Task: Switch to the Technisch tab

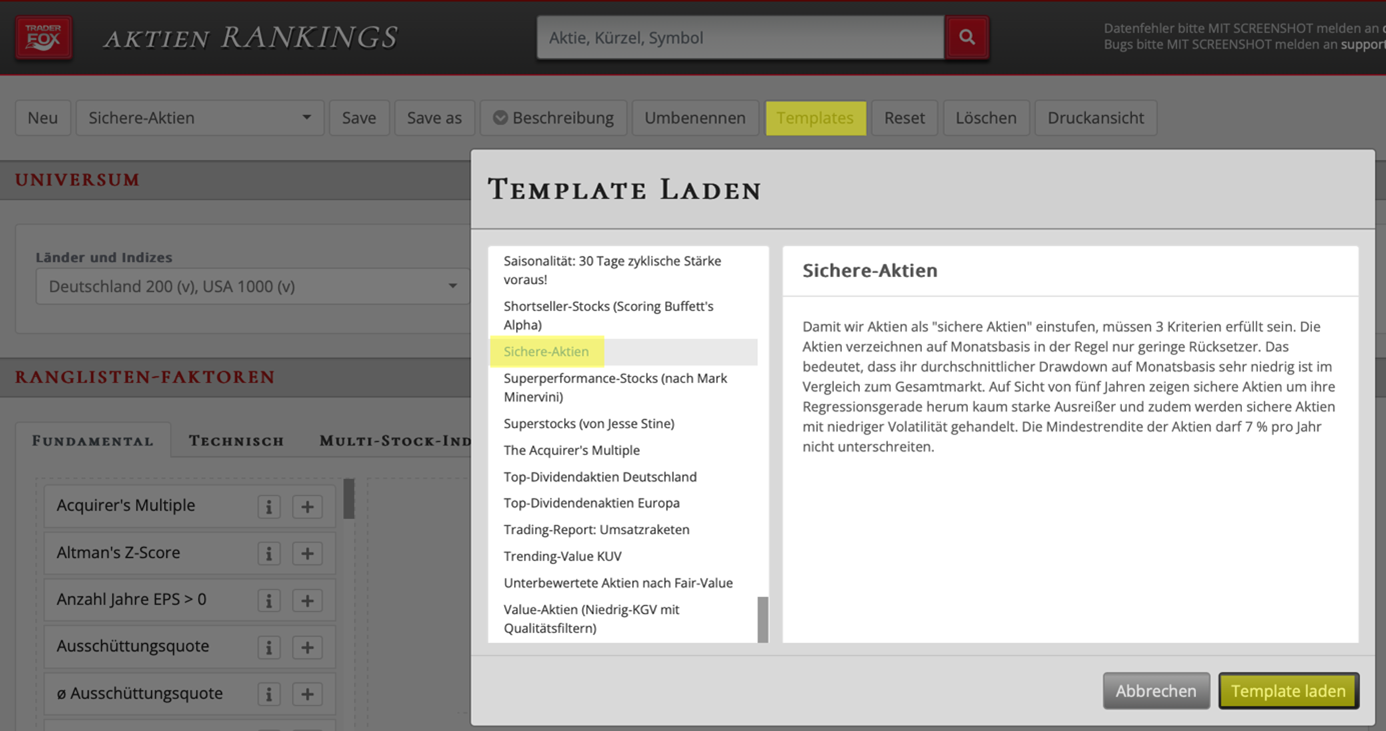Action: tap(236, 441)
